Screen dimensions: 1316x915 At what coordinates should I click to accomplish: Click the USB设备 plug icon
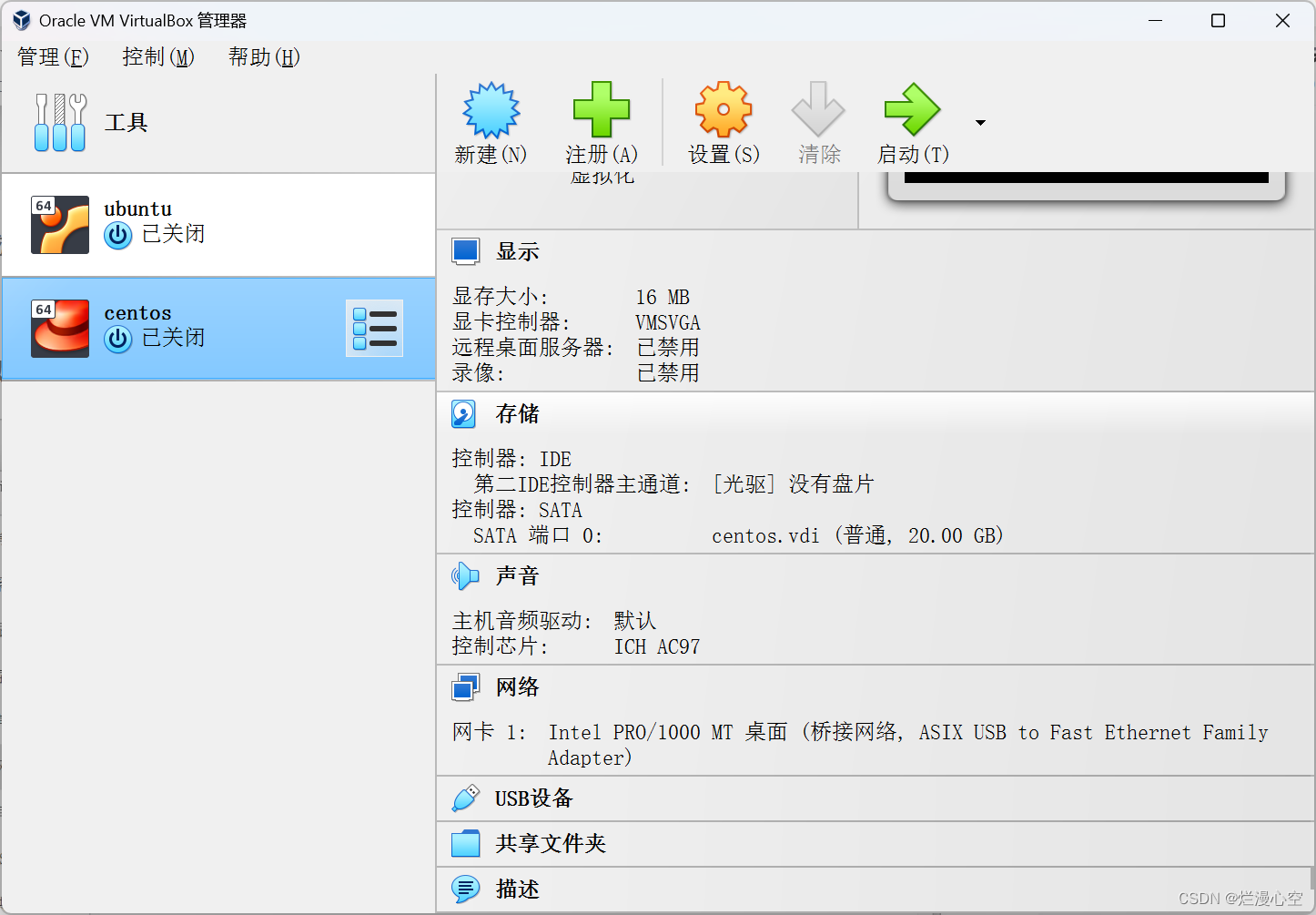tap(465, 798)
